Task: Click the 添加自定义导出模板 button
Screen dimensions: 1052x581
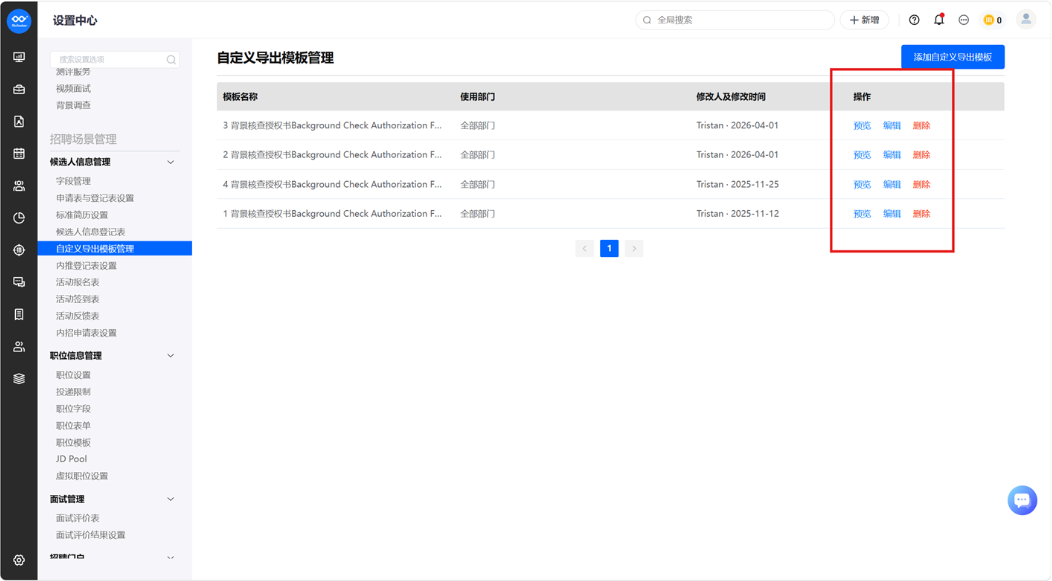Action: (953, 57)
